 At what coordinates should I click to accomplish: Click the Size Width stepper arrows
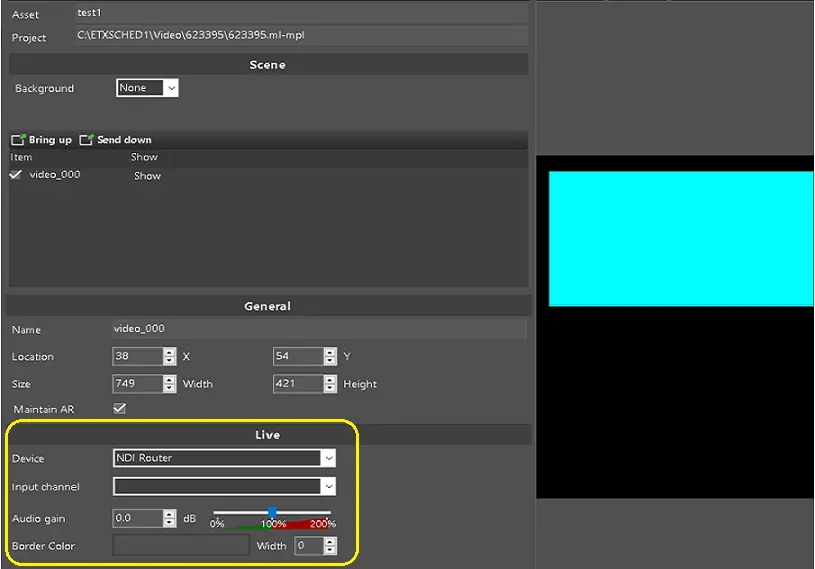[169, 384]
